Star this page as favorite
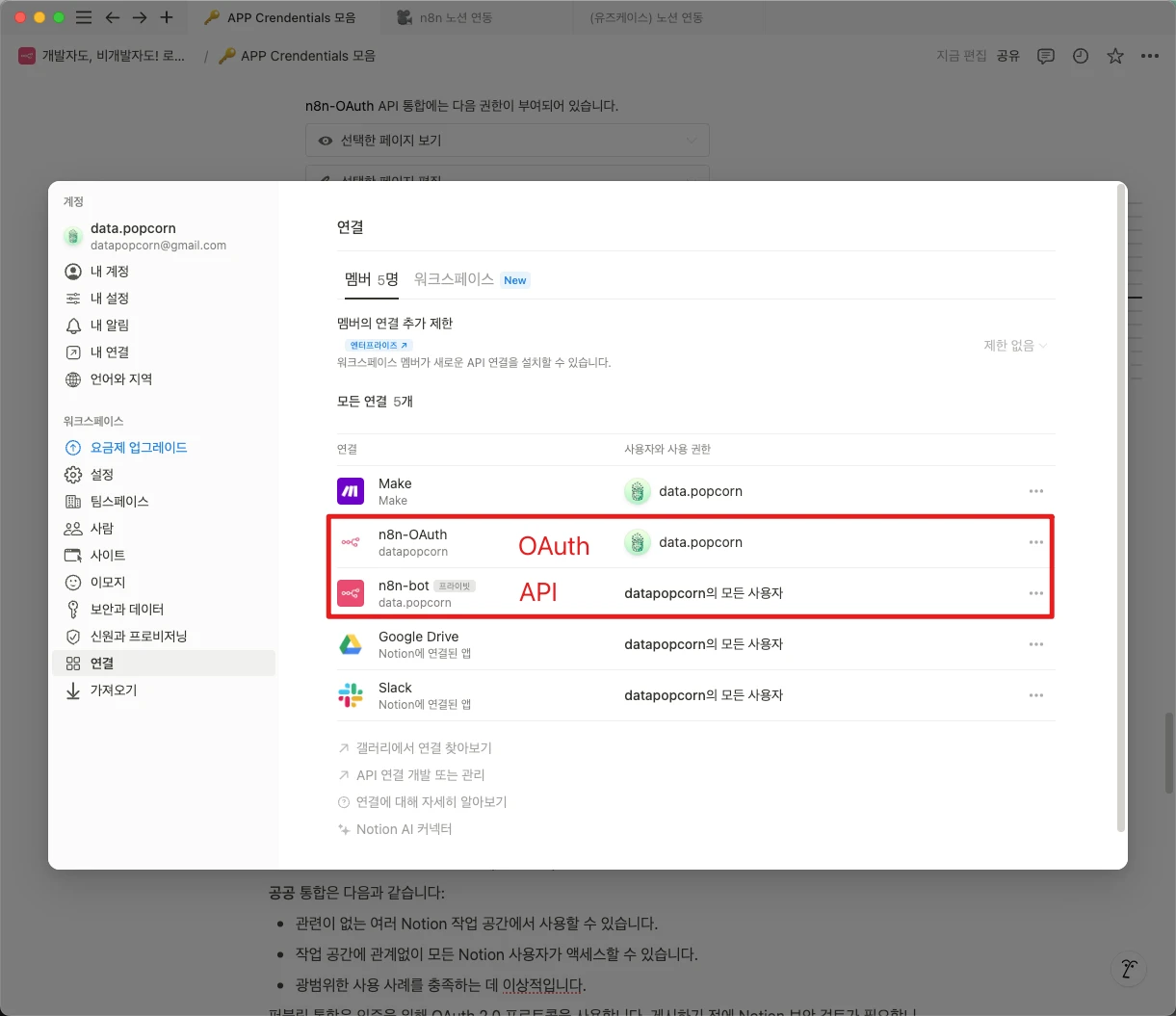This screenshot has width=1176, height=1016. [1115, 57]
